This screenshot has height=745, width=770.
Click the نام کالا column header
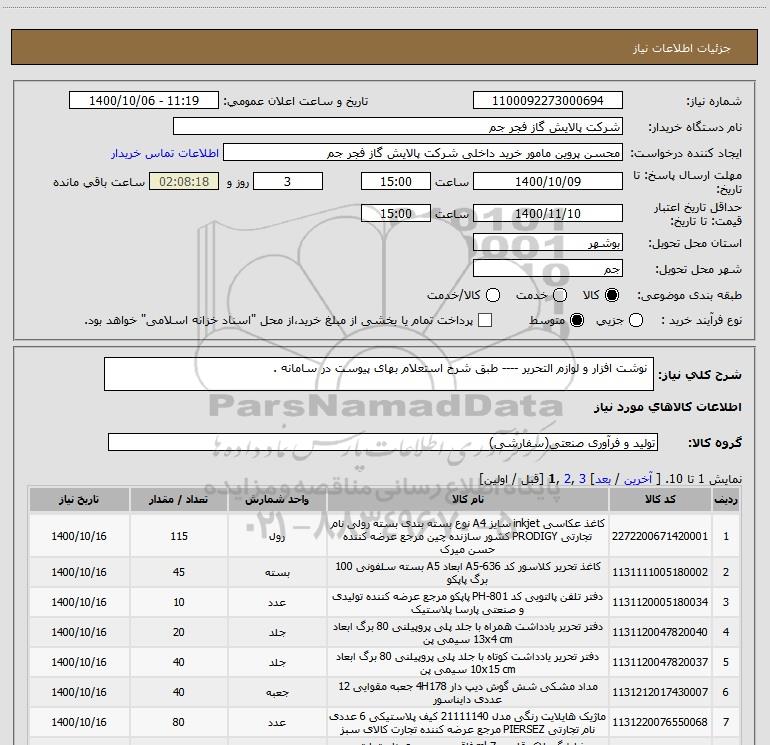(x=468, y=499)
